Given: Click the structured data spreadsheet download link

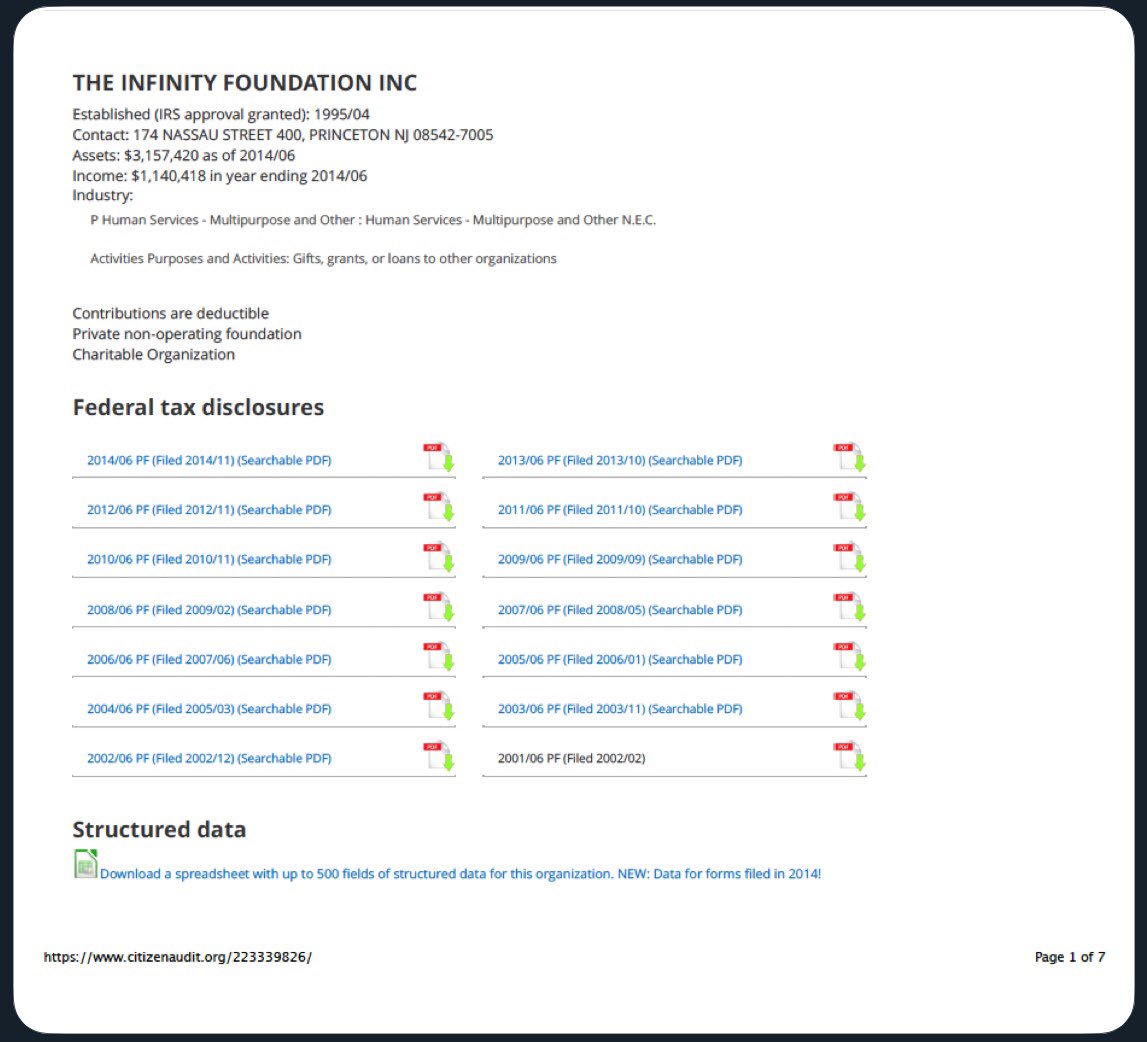Looking at the screenshot, I should (460, 874).
